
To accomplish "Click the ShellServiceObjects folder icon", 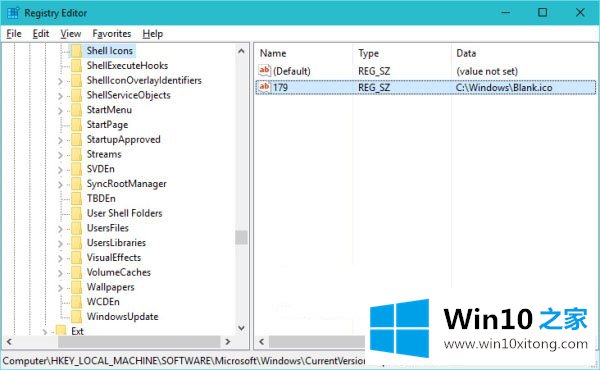I will point(77,95).
